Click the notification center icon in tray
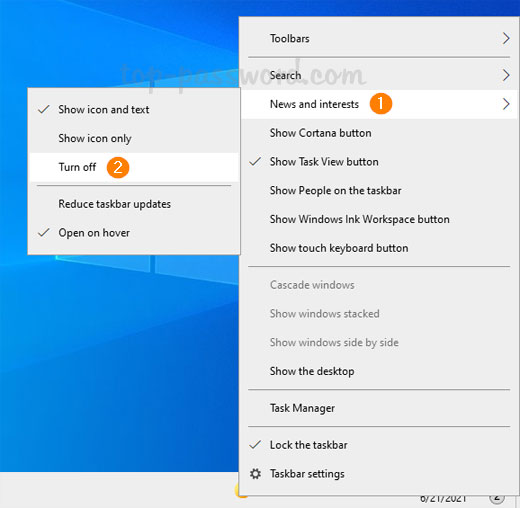 [497, 499]
